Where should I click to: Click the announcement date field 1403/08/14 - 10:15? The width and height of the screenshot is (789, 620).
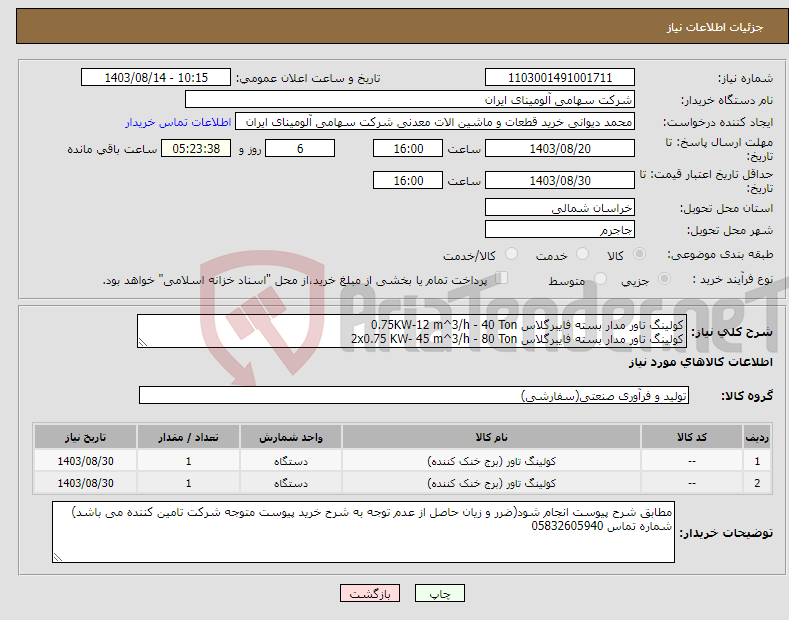(155, 78)
